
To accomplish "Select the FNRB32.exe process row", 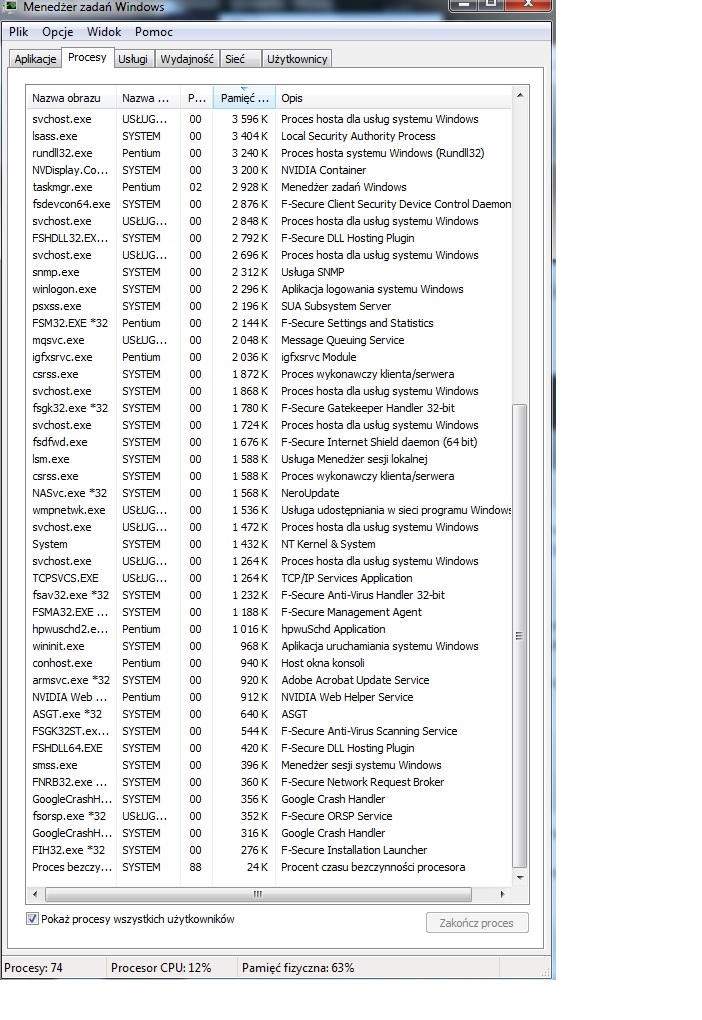I will coord(269,782).
